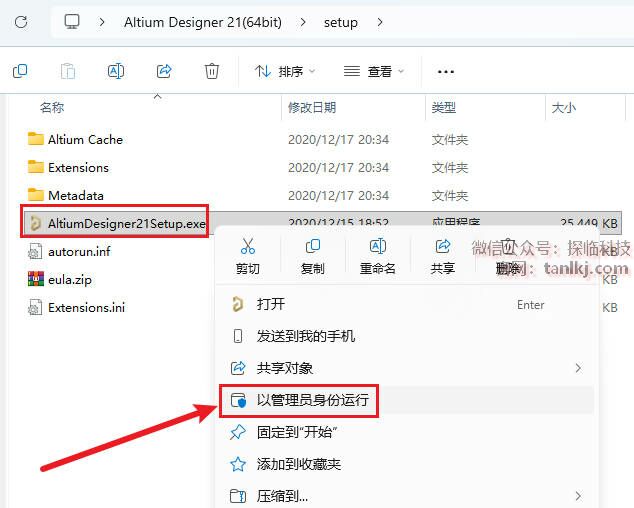Screen dimensions: 634x508
Task: Click the This PC monitor icon
Action: point(72,22)
